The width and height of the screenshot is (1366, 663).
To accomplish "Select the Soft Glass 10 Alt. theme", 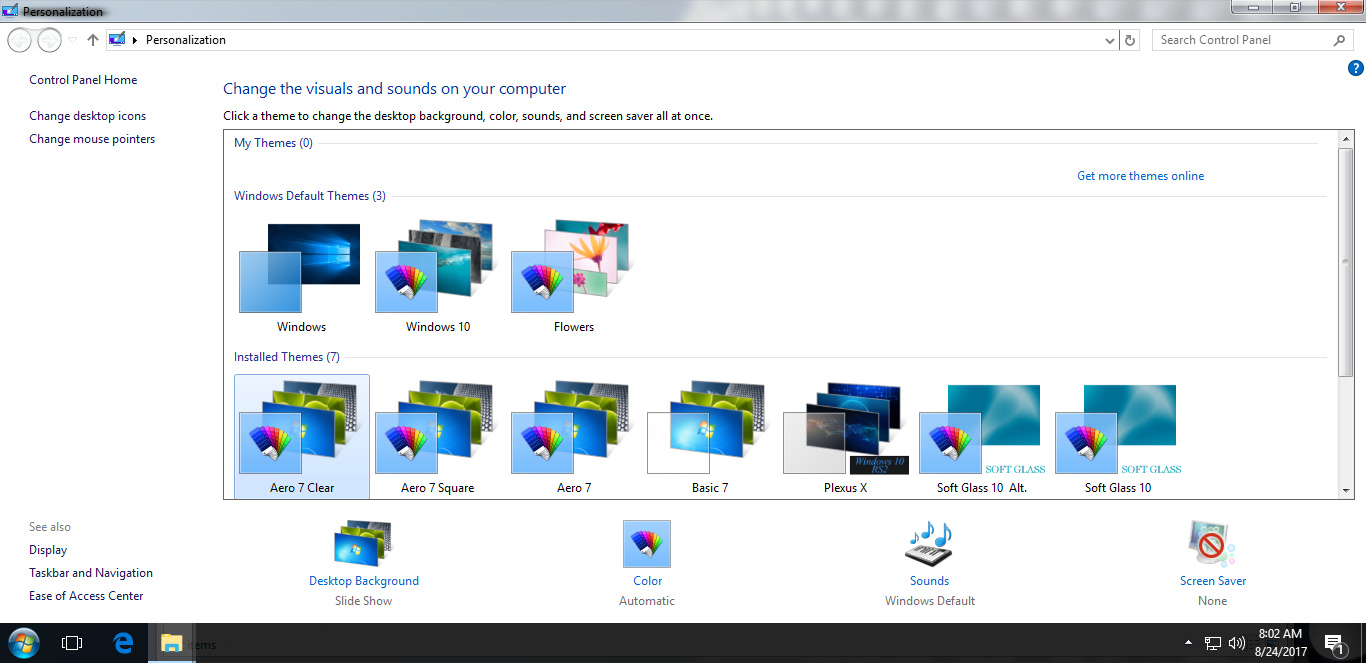I will [x=982, y=436].
